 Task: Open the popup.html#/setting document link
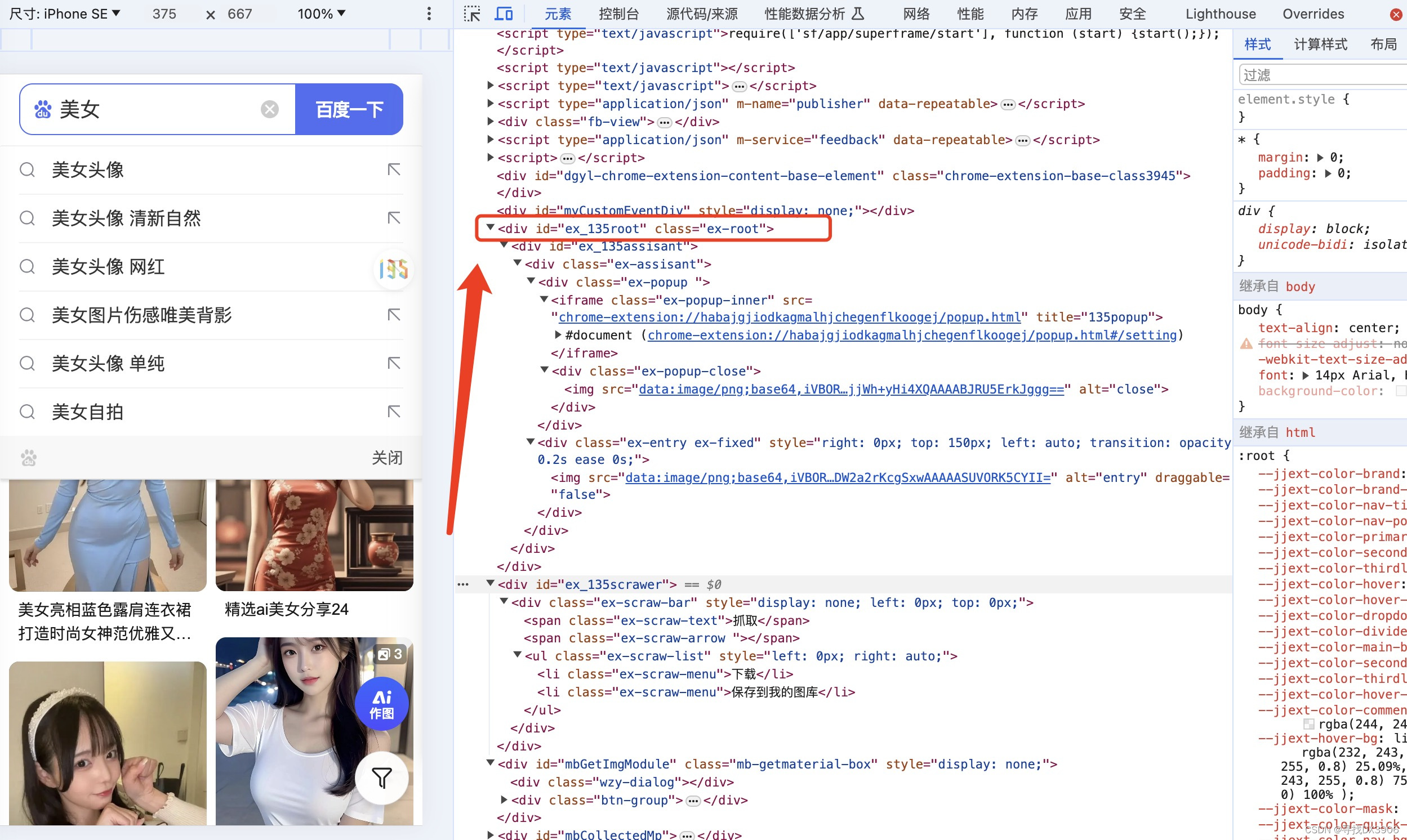pos(911,335)
